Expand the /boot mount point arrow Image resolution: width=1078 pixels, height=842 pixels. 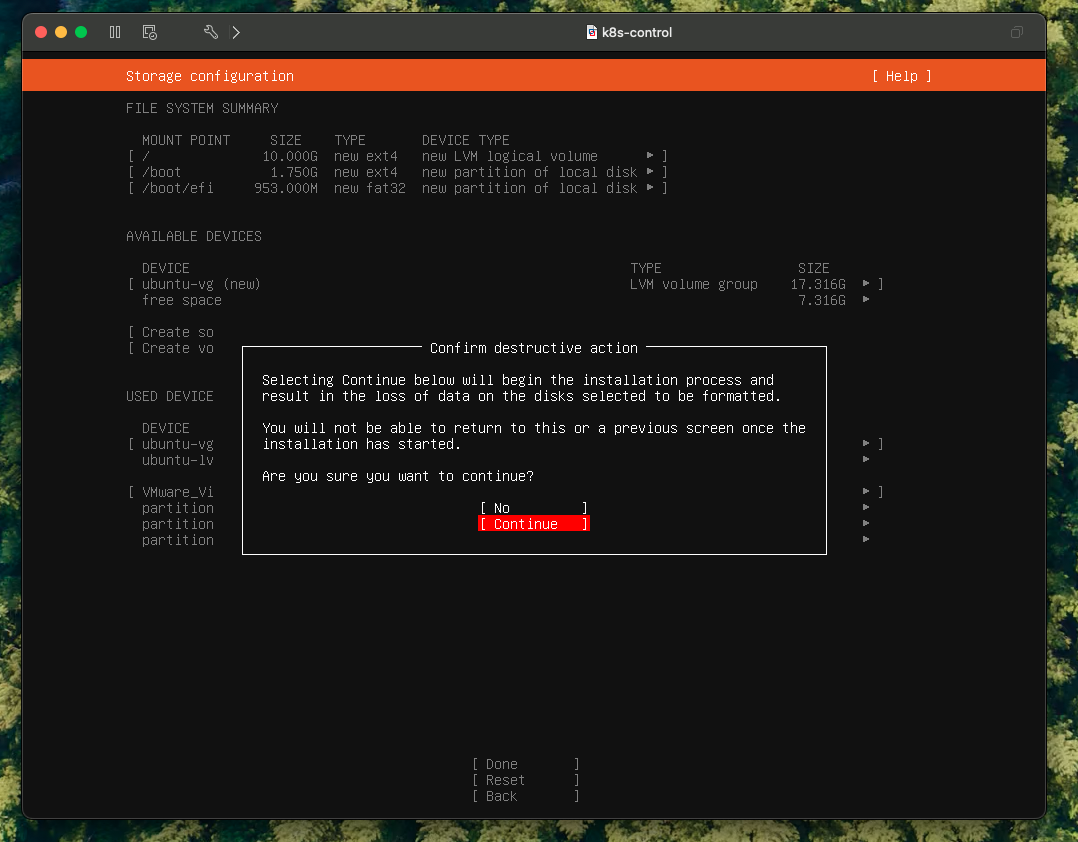(650, 172)
